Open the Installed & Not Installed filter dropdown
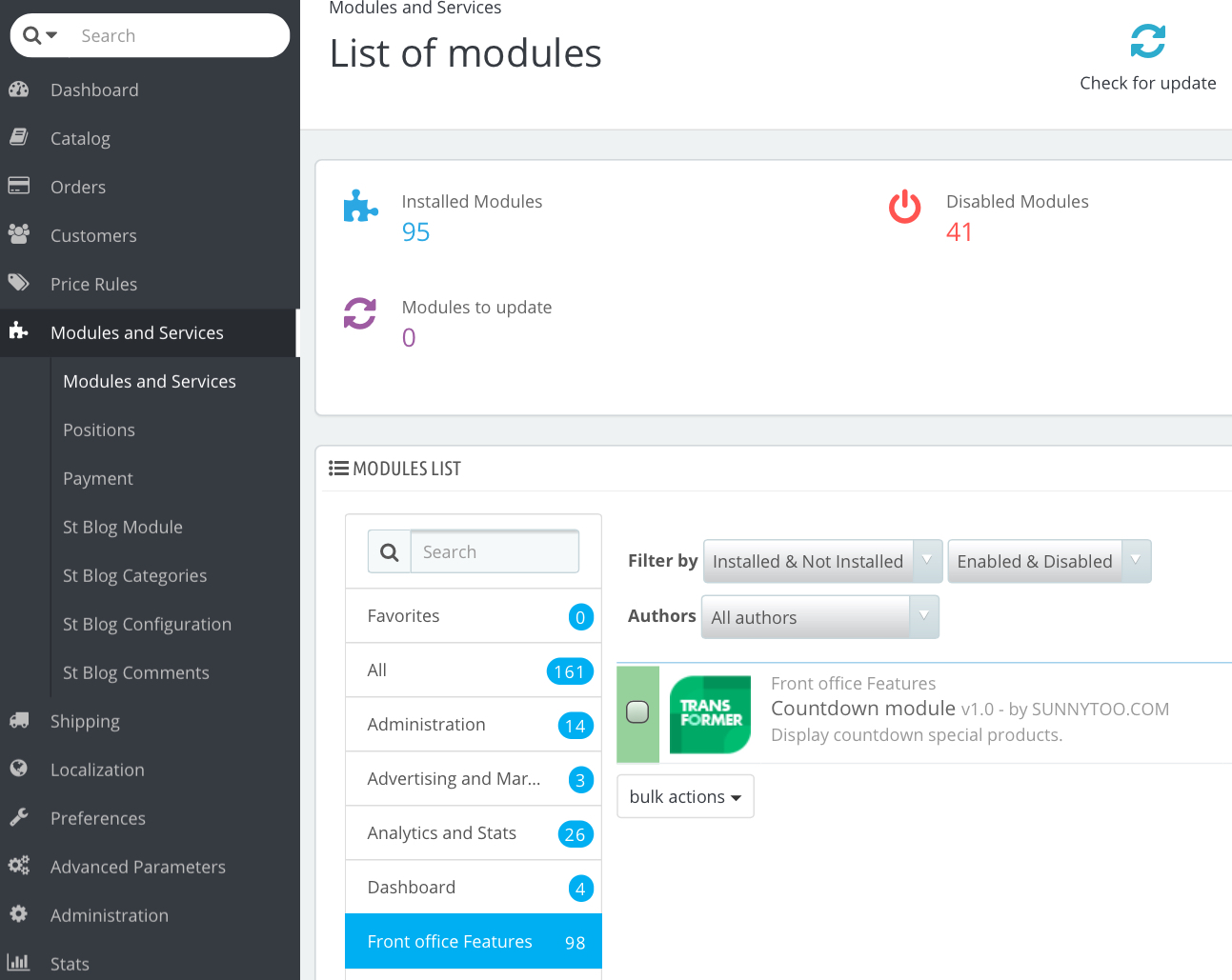Image resolution: width=1232 pixels, height=980 pixels. [822, 561]
